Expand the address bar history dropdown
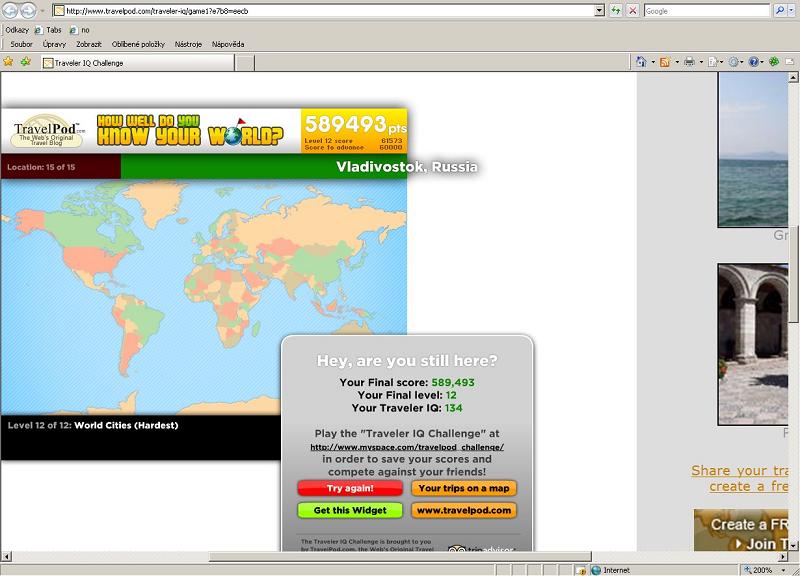The image size is (800, 576). [599, 10]
